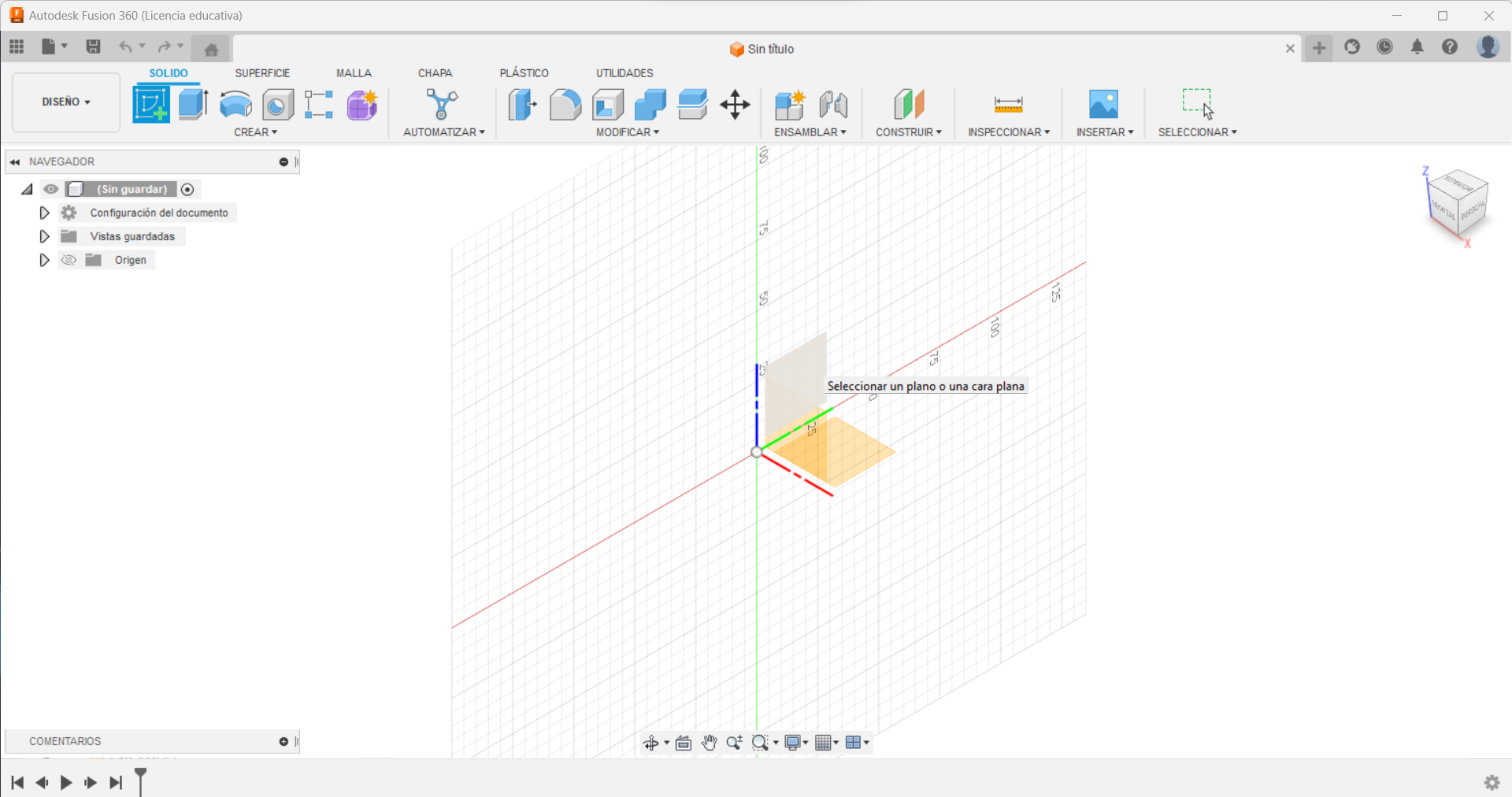The height and width of the screenshot is (797, 1512).
Task: Collapse the NAVEGADOR panel with minus
Action: pos(283,162)
